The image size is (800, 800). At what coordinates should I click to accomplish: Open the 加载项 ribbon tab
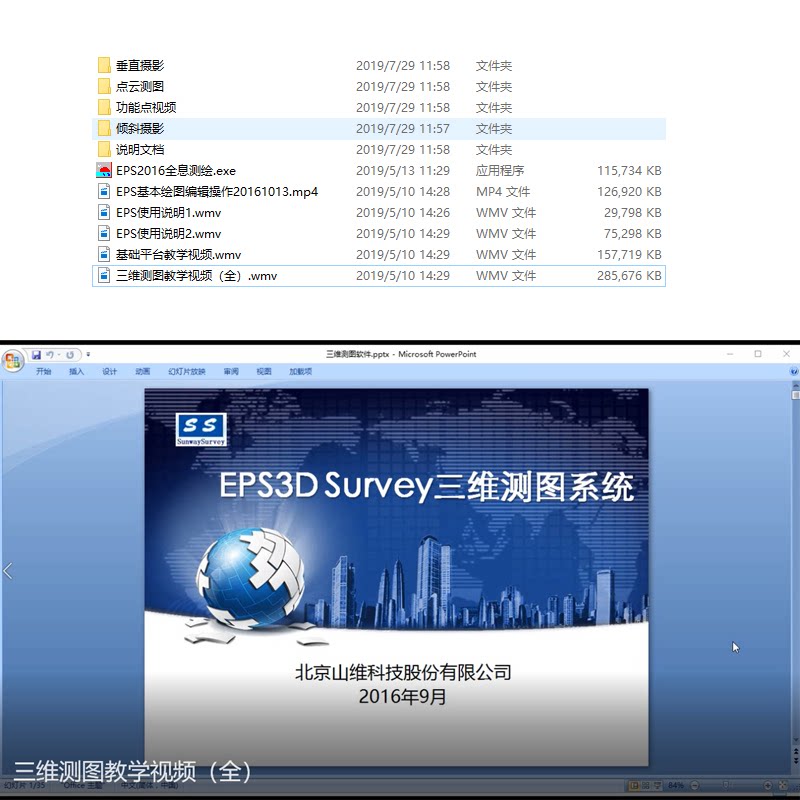301,371
